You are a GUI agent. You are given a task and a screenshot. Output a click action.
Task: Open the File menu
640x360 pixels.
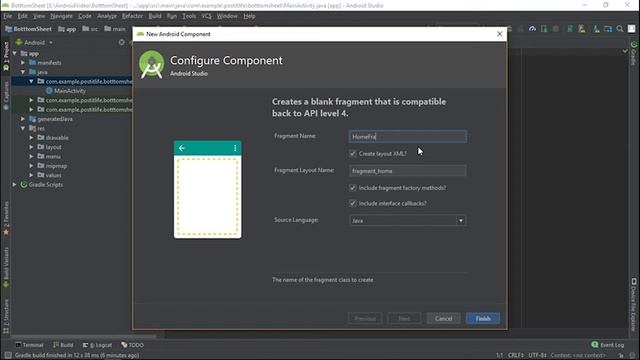coord(8,16)
